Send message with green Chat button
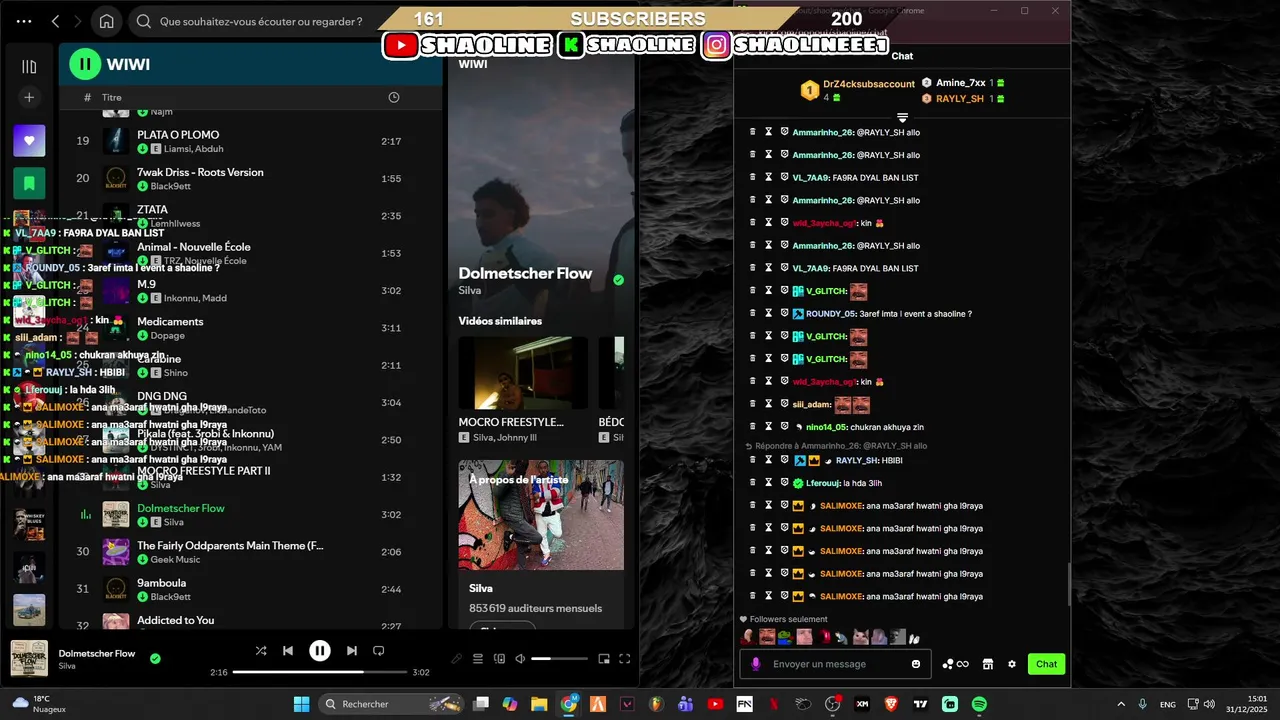The image size is (1280, 720). tap(1046, 664)
